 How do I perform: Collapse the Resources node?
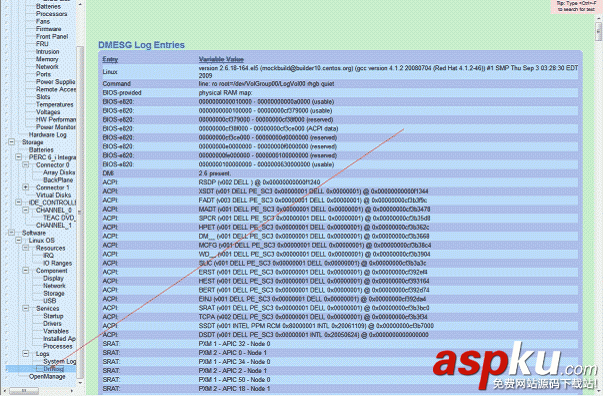click(x=26, y=248)
